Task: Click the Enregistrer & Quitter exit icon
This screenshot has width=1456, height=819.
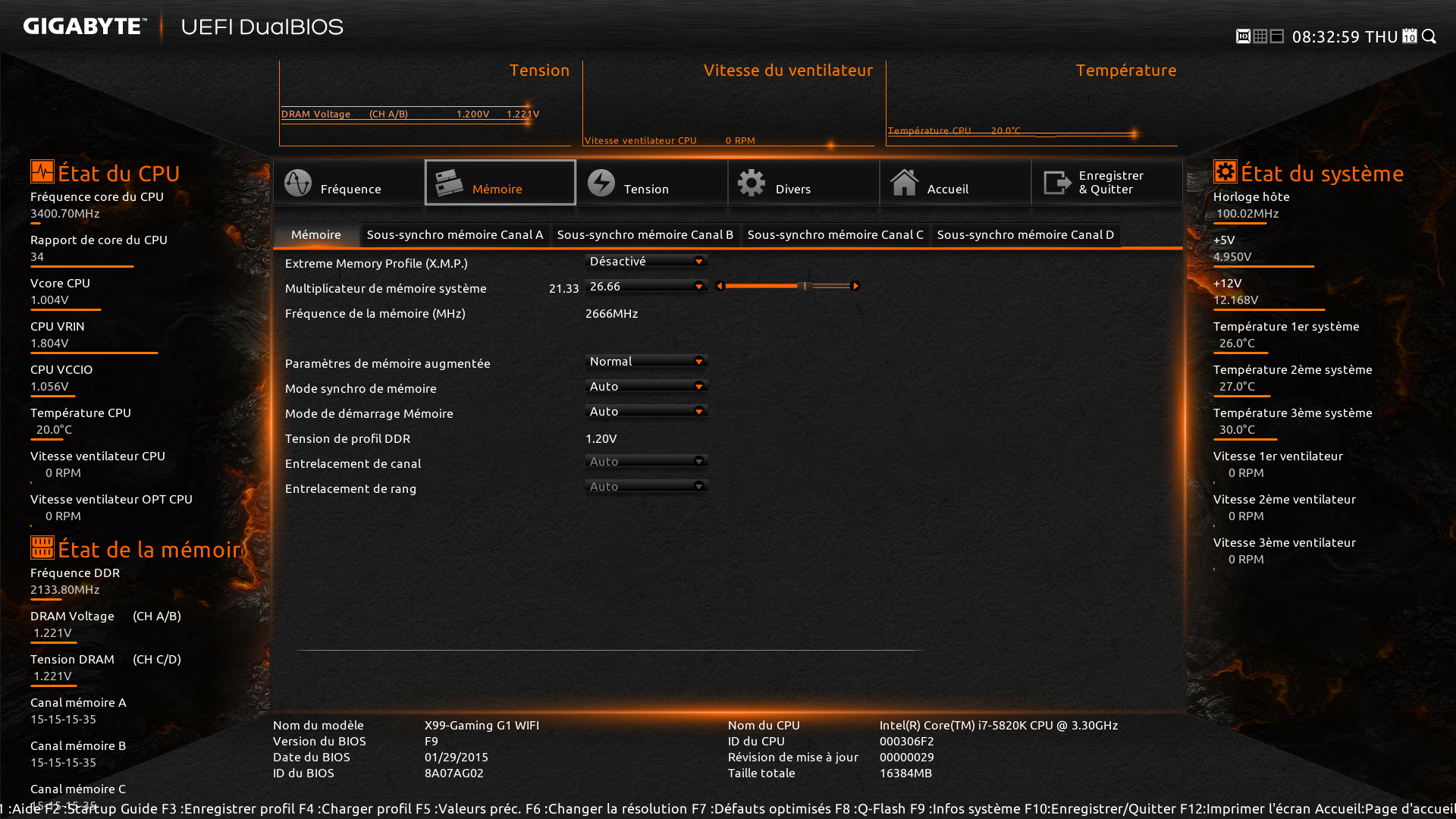Action: [1057, 183]
